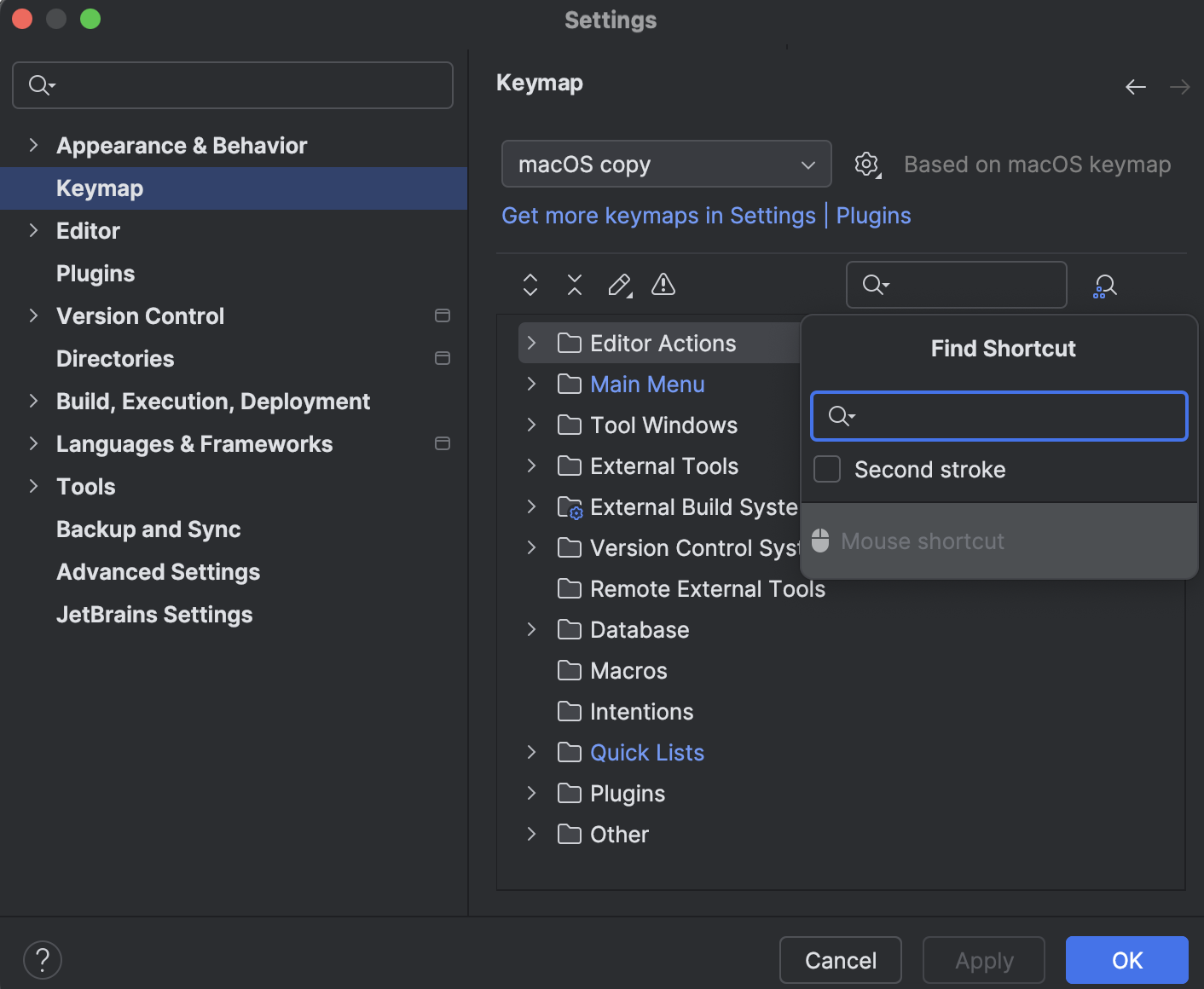Viewport: 1204px width, 989px height.
Task: Open the Find Actions by Shortcut icon
Action: [1104, 285]
